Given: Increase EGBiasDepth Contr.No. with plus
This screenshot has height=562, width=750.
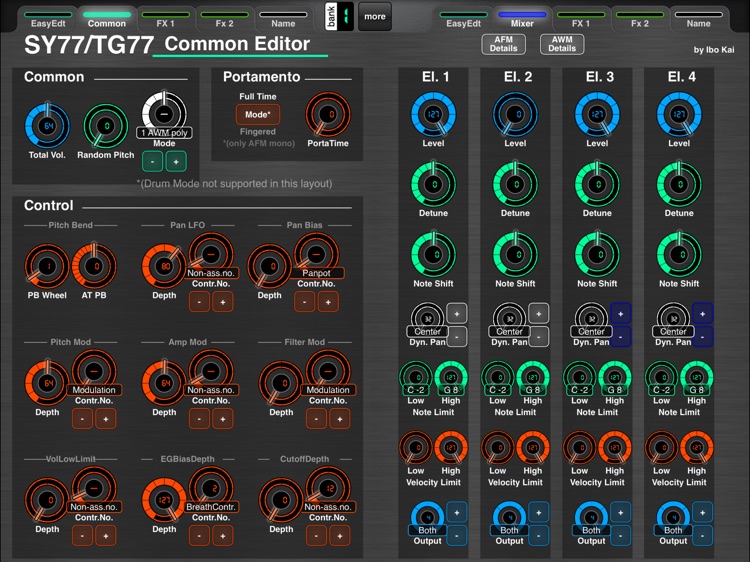Looking at the screenshot, I should (223, 536).
